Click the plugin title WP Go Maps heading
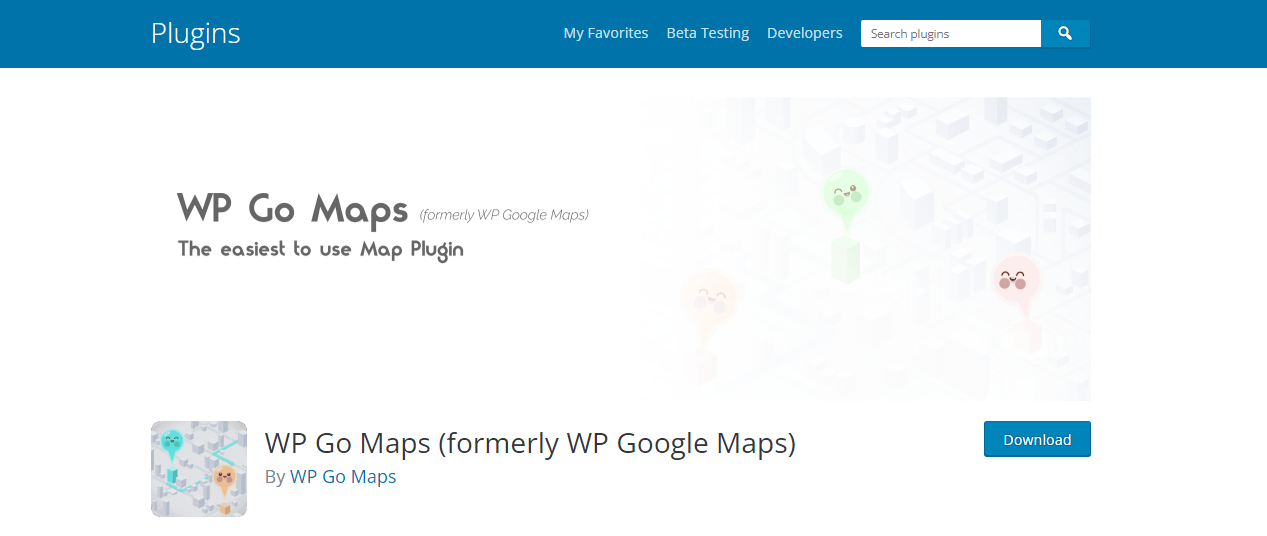 530,443
